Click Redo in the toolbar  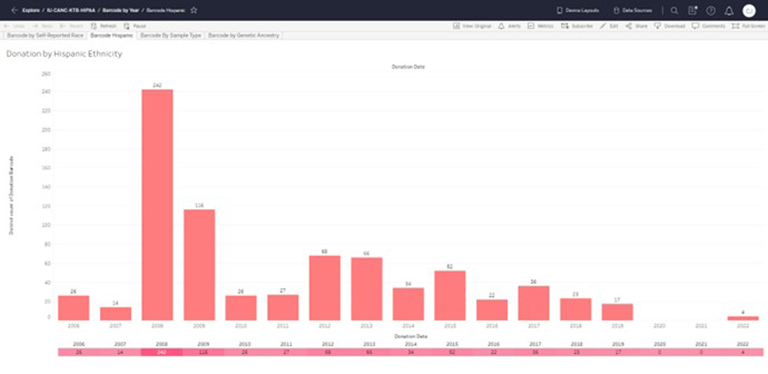tap(42, 26)
